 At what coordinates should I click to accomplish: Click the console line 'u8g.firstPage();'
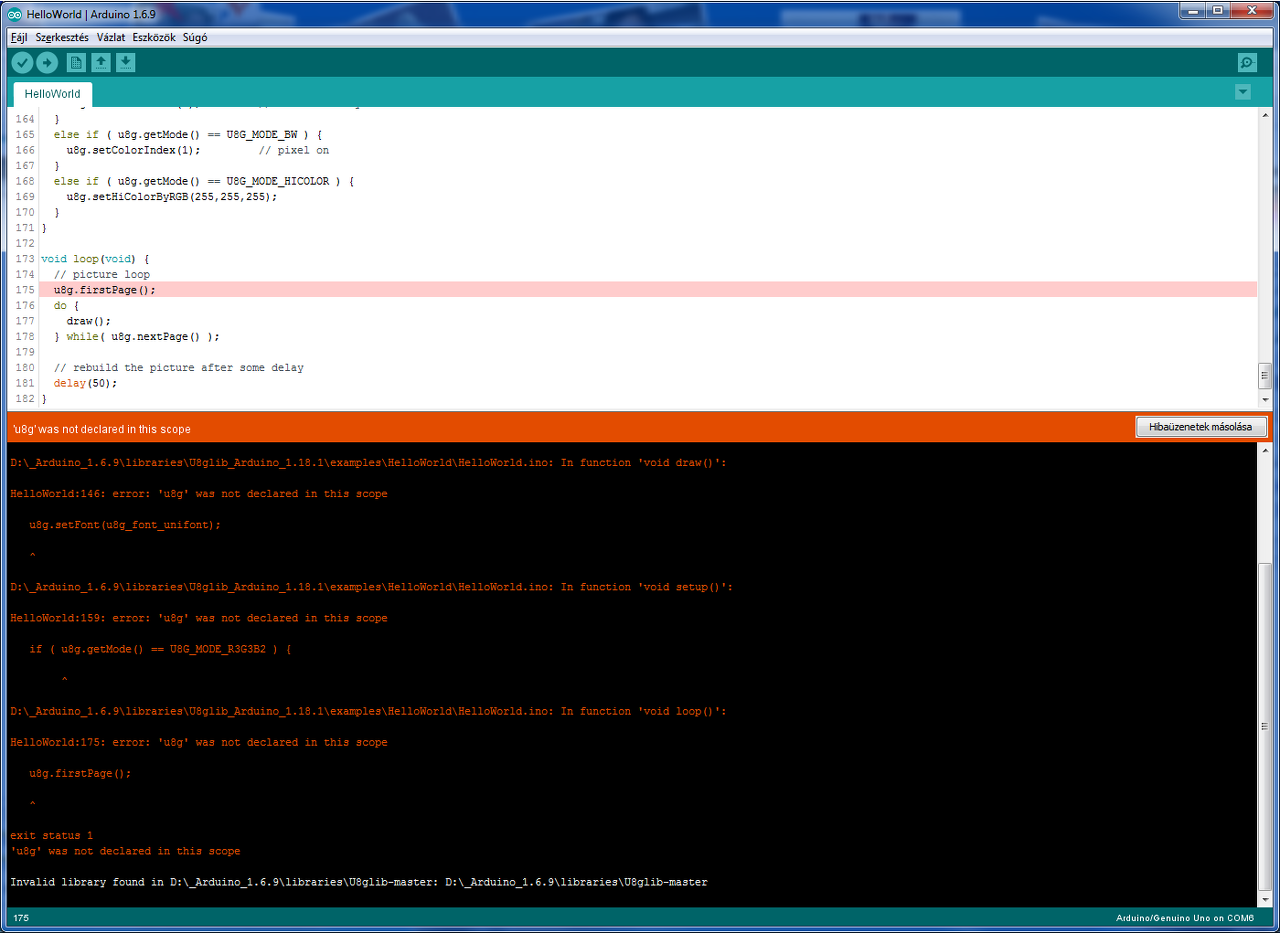80,773
